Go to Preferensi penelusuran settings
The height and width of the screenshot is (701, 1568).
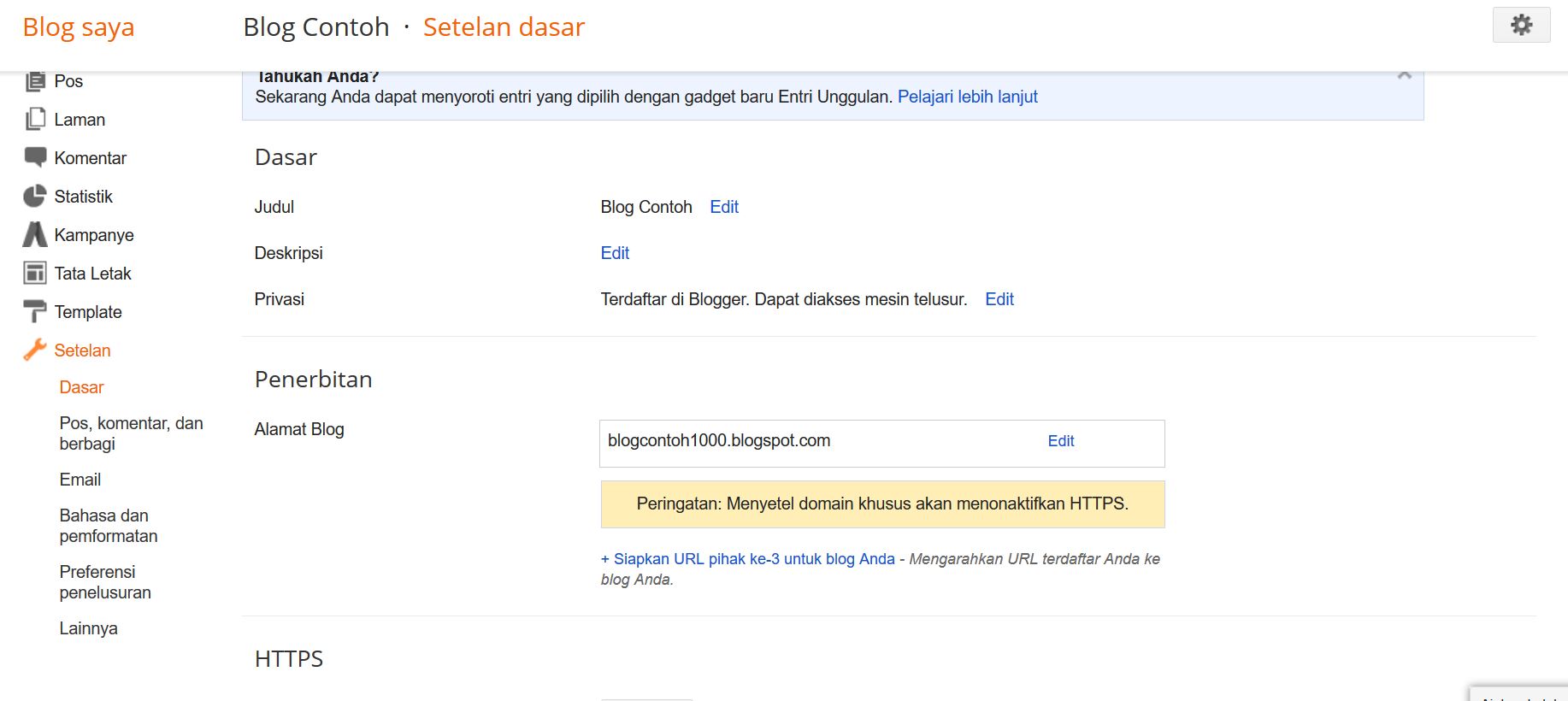pyautogui.click(x=105, y=582)
